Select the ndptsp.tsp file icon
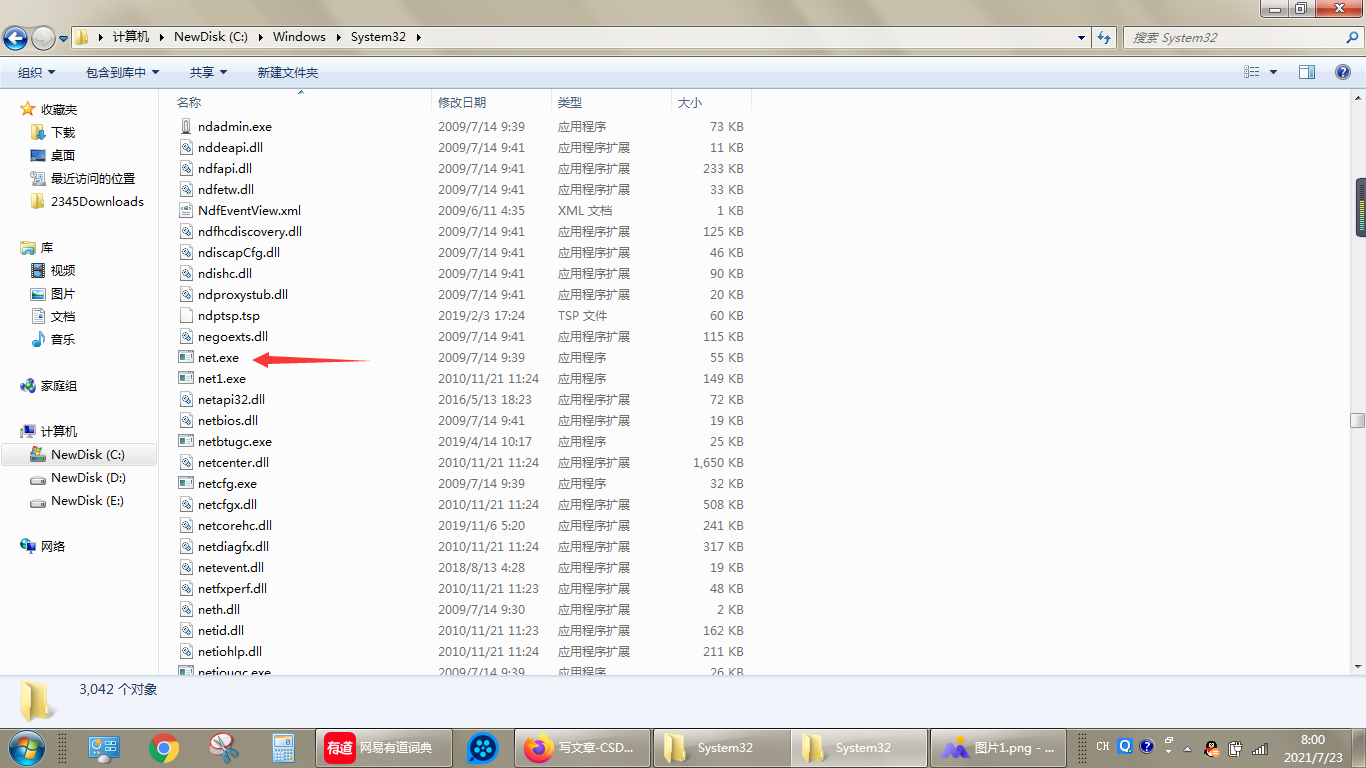Screen dimensions: 1366x768 point(186,316)
